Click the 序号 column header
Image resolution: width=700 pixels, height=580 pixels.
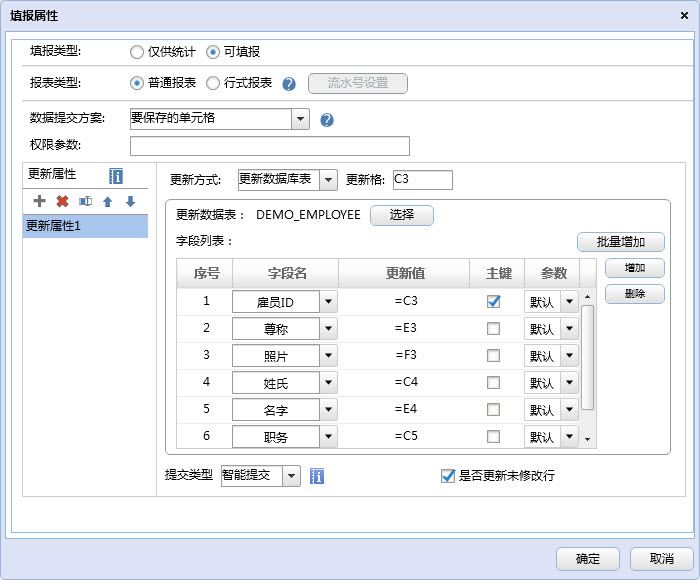coord(205,273)
